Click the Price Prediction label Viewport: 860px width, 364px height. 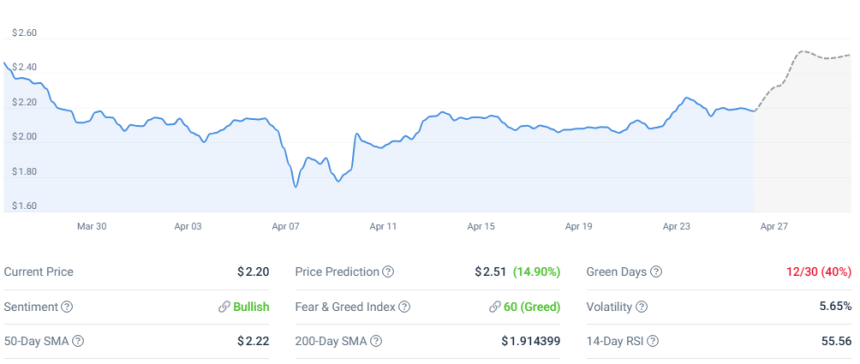pyautogui.click(x=337, y=272)
